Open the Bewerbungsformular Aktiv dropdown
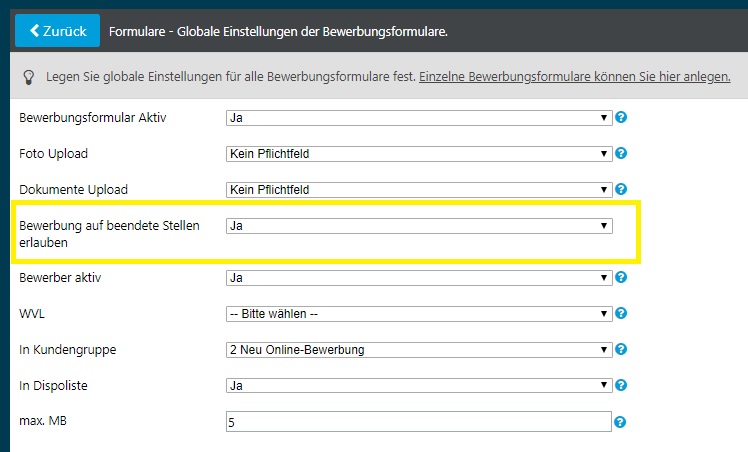The width and height of the screenshot is (748, 452). (x=419, y=118)
